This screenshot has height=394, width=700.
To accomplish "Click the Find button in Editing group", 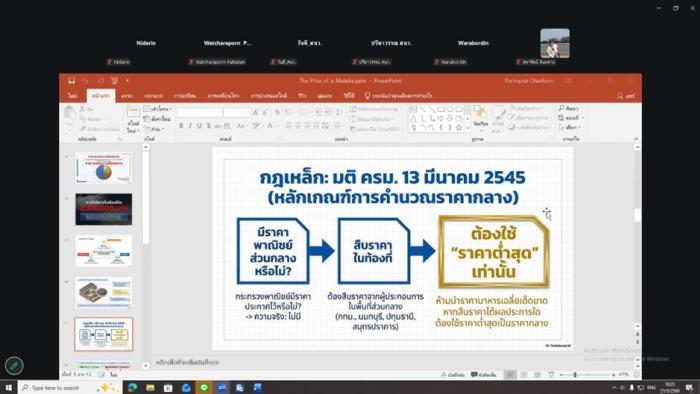I will (568, 108).
